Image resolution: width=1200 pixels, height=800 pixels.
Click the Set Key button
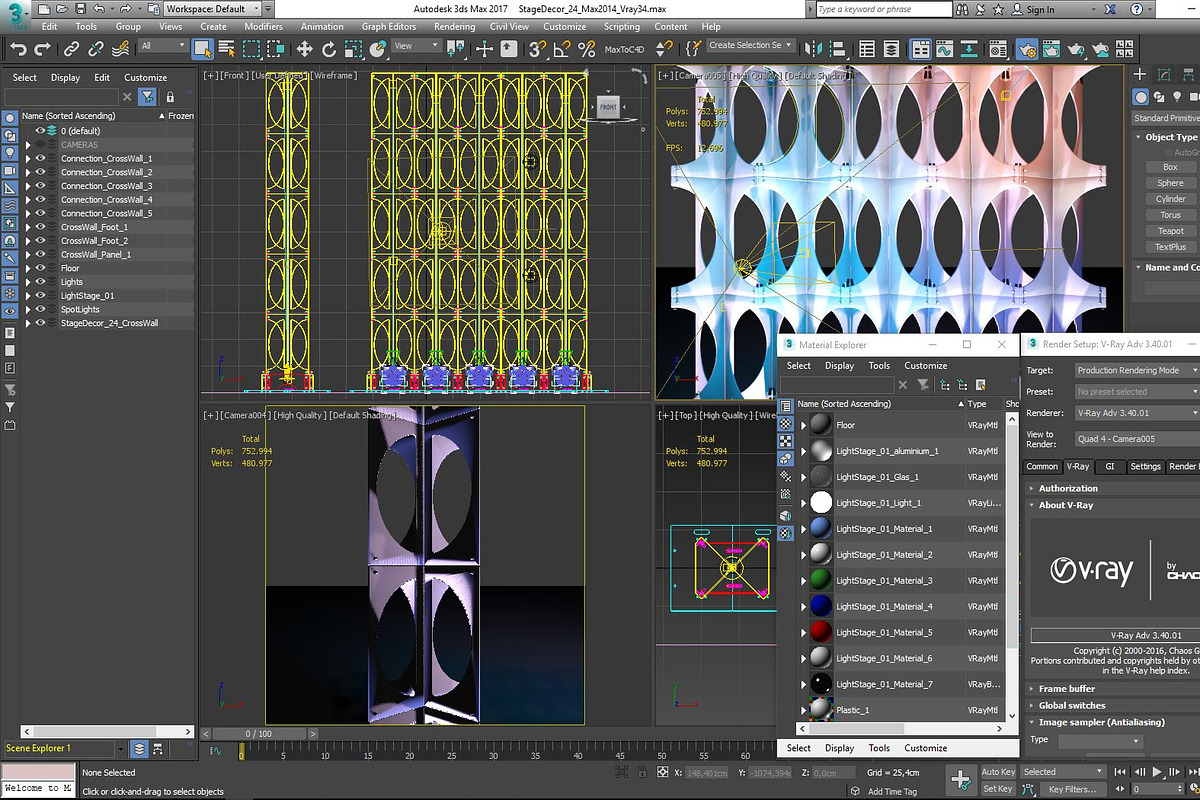pos(998,789)
